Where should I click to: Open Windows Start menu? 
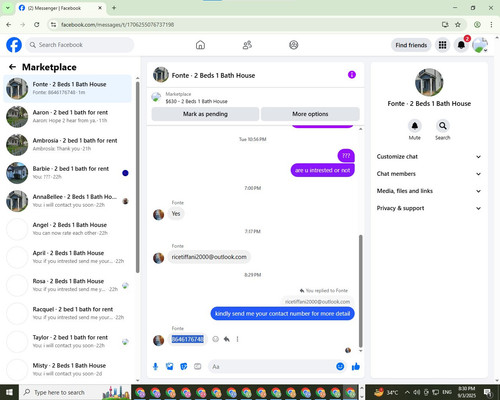tap(9, 392)
